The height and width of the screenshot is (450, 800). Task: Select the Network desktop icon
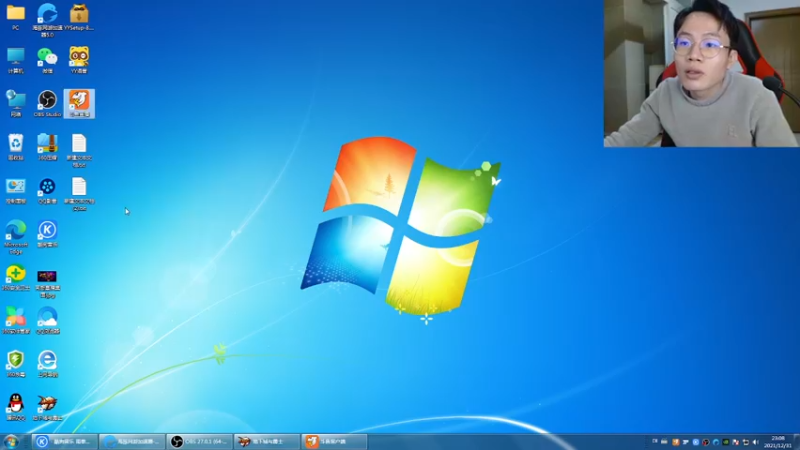click(x=16, y=104)
